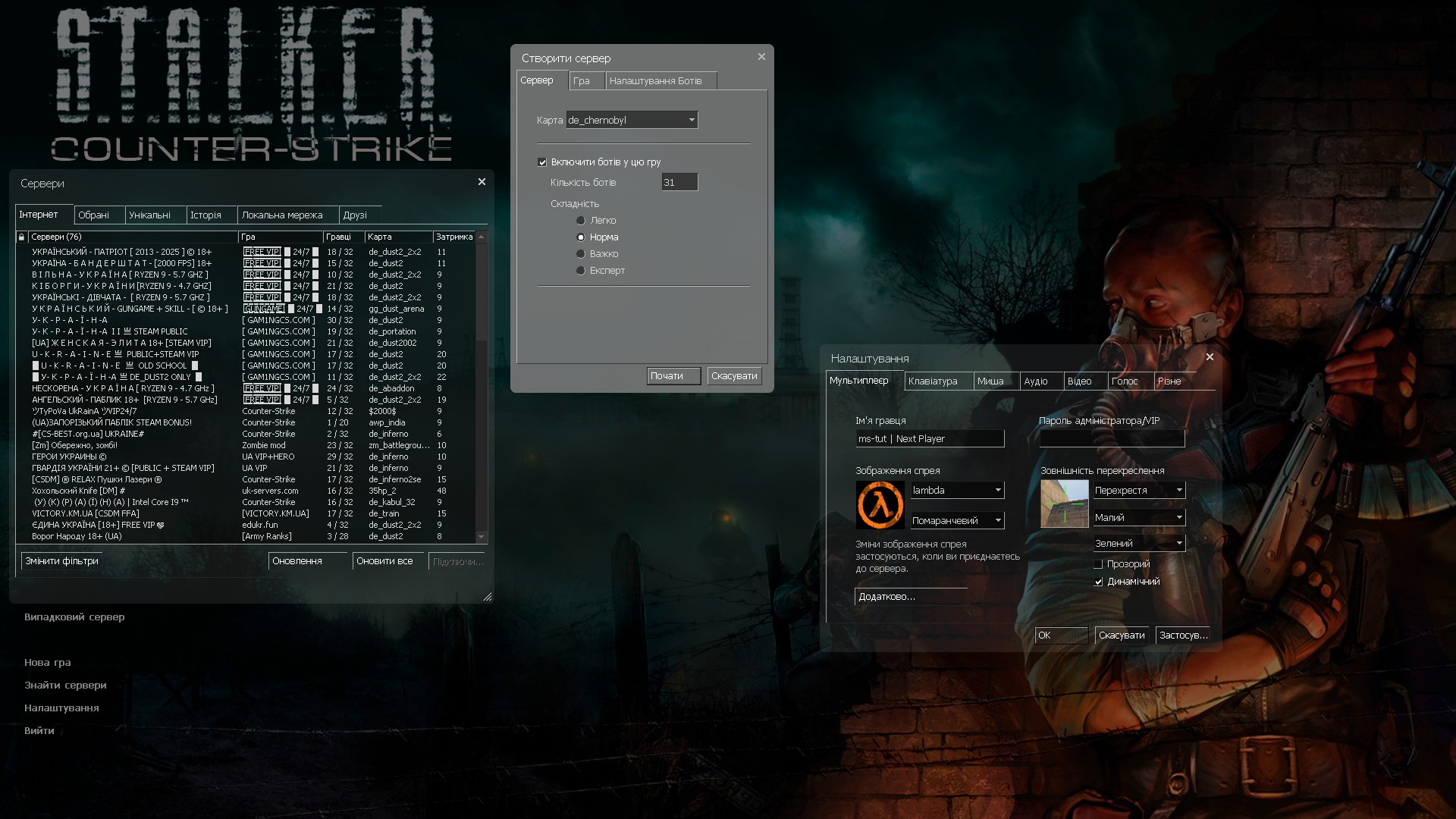Click the Кількість ботів input field

point(679,182)
